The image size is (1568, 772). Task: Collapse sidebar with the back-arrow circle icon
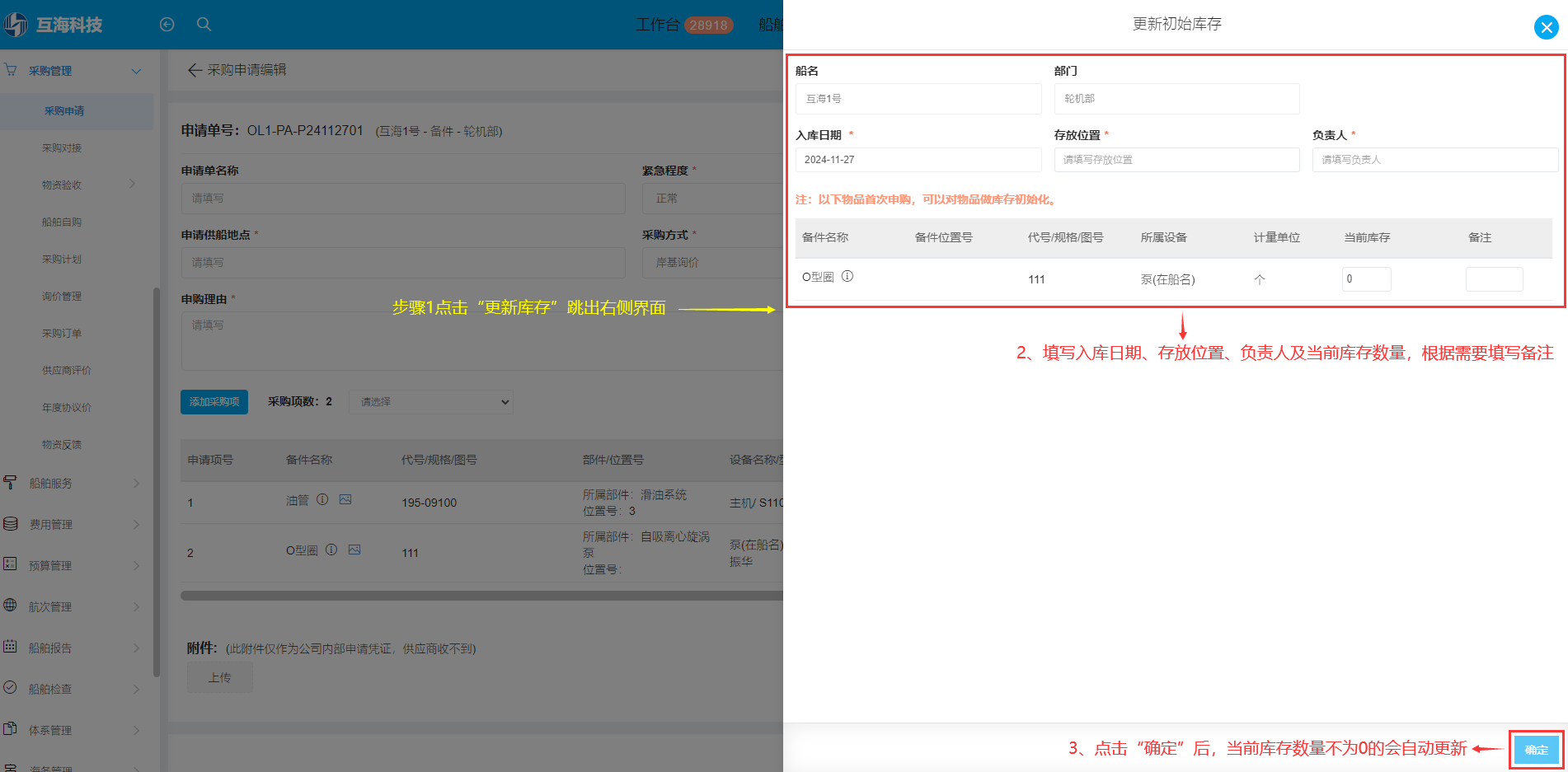pyautogui.click(x=167, y=25)
